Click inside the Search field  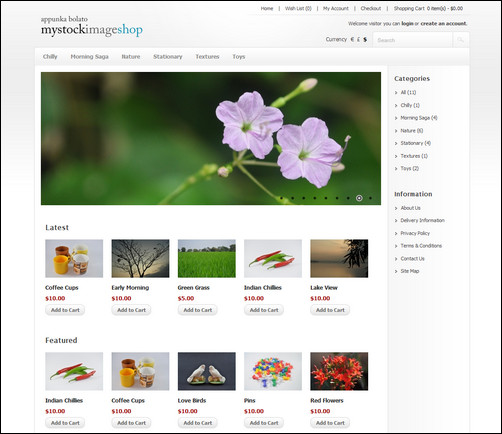[413, 40]
